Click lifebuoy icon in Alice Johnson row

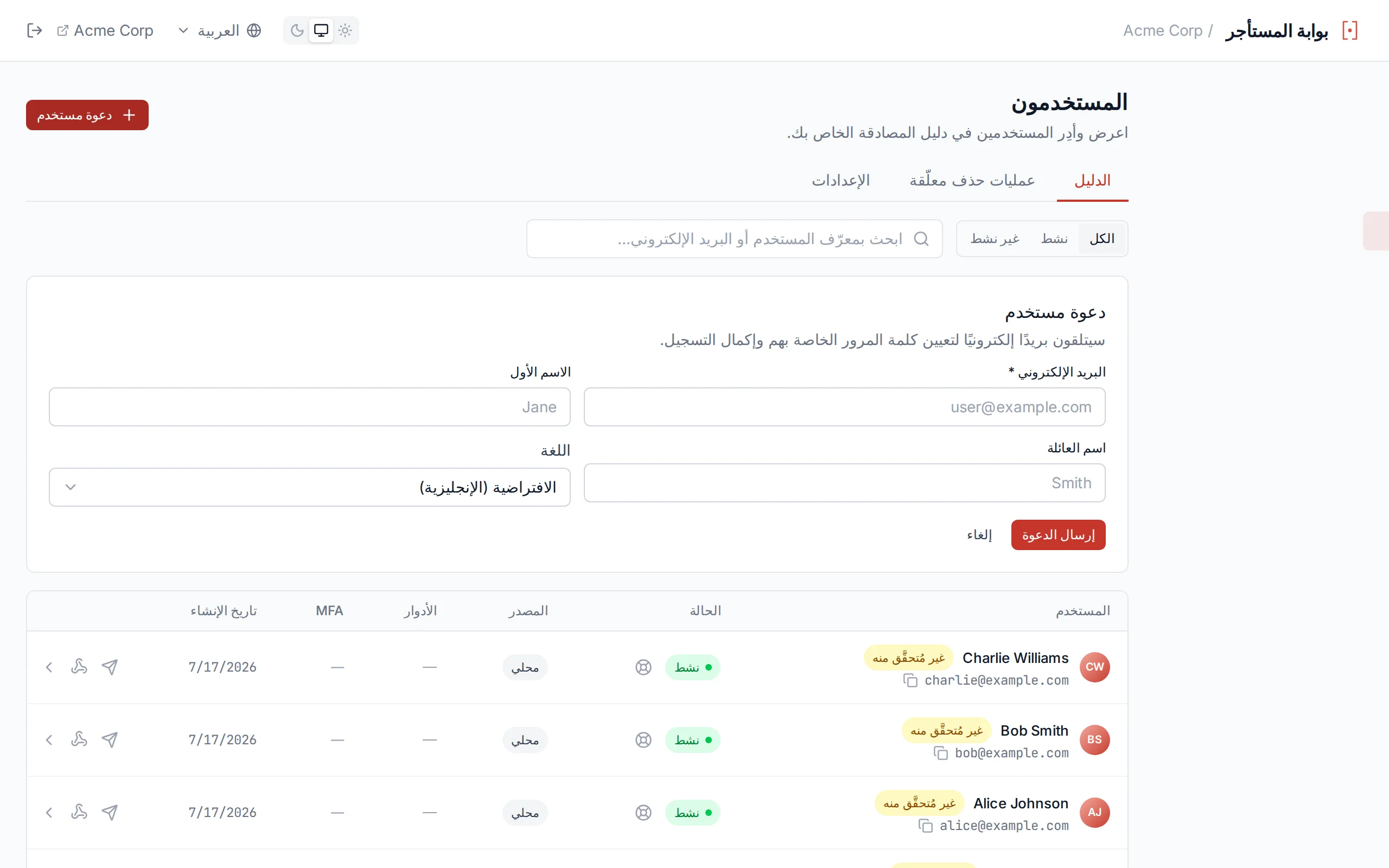(x=643, y=813)
